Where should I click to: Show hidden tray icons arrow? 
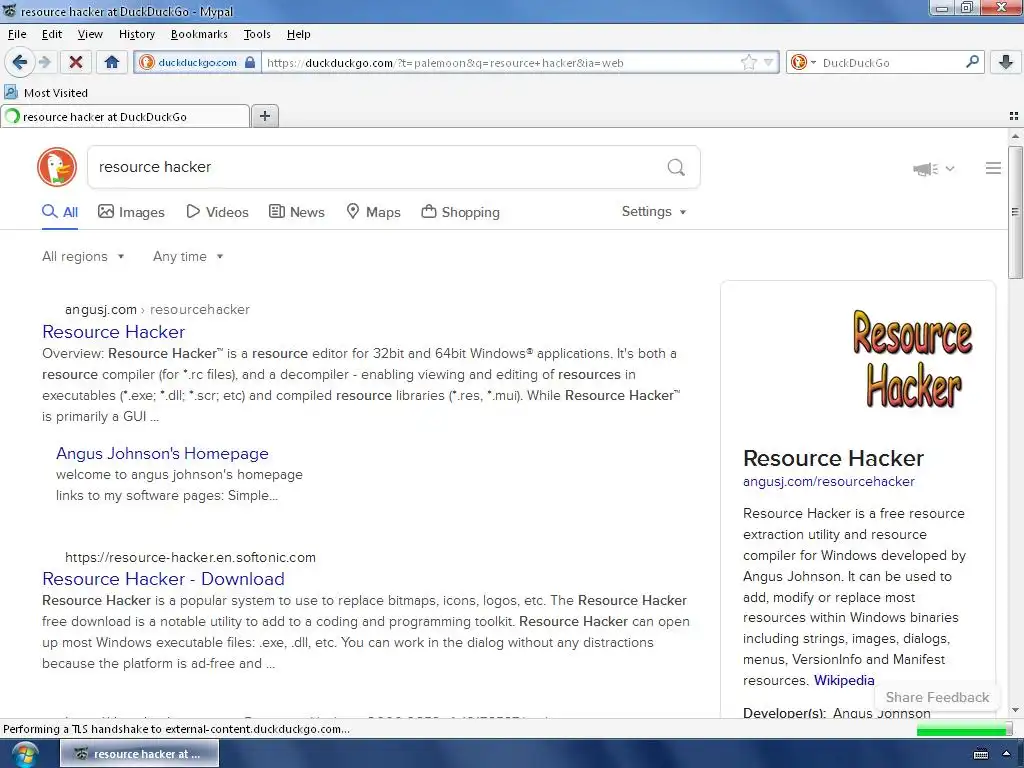(1006, 754)
